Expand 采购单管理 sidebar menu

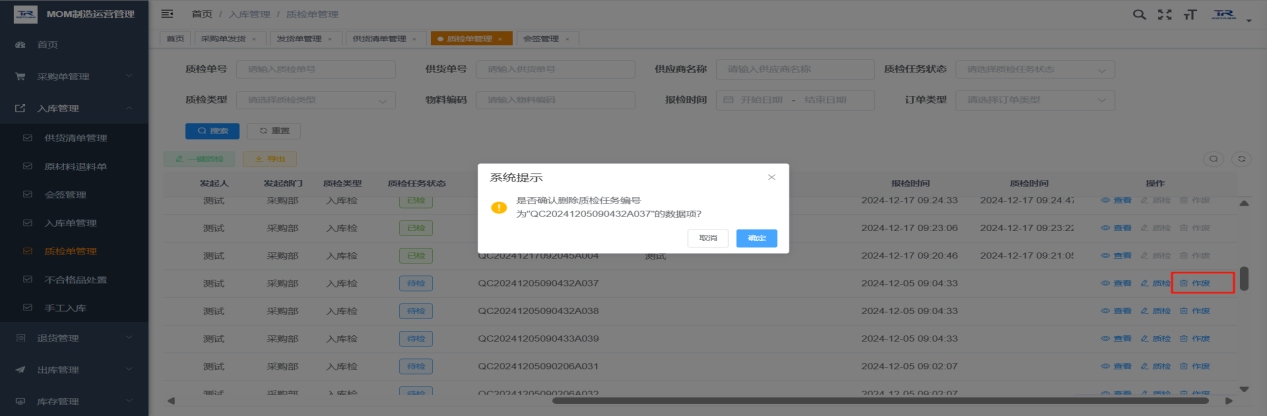click(x=74, y=76)
